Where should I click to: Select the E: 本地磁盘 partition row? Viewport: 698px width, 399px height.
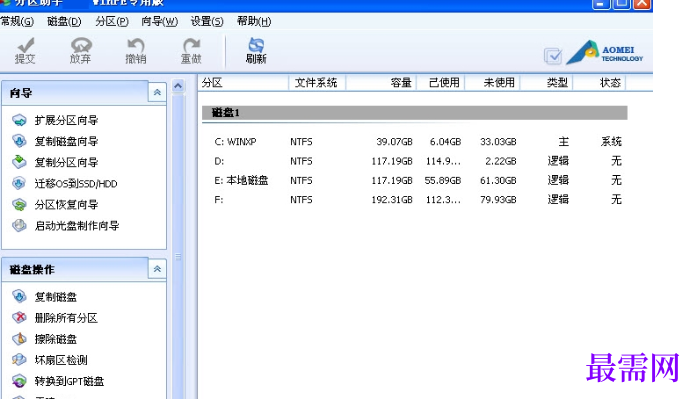[418, 180]
